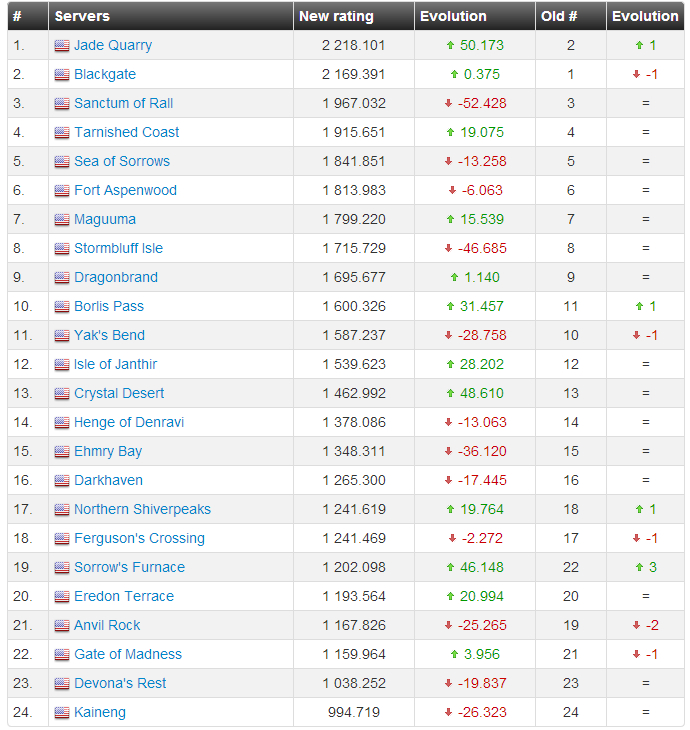Screen dimensions: 690x730
Task: Click the green rank arrow in Borlis Pass row
Action: coord(639,306)
